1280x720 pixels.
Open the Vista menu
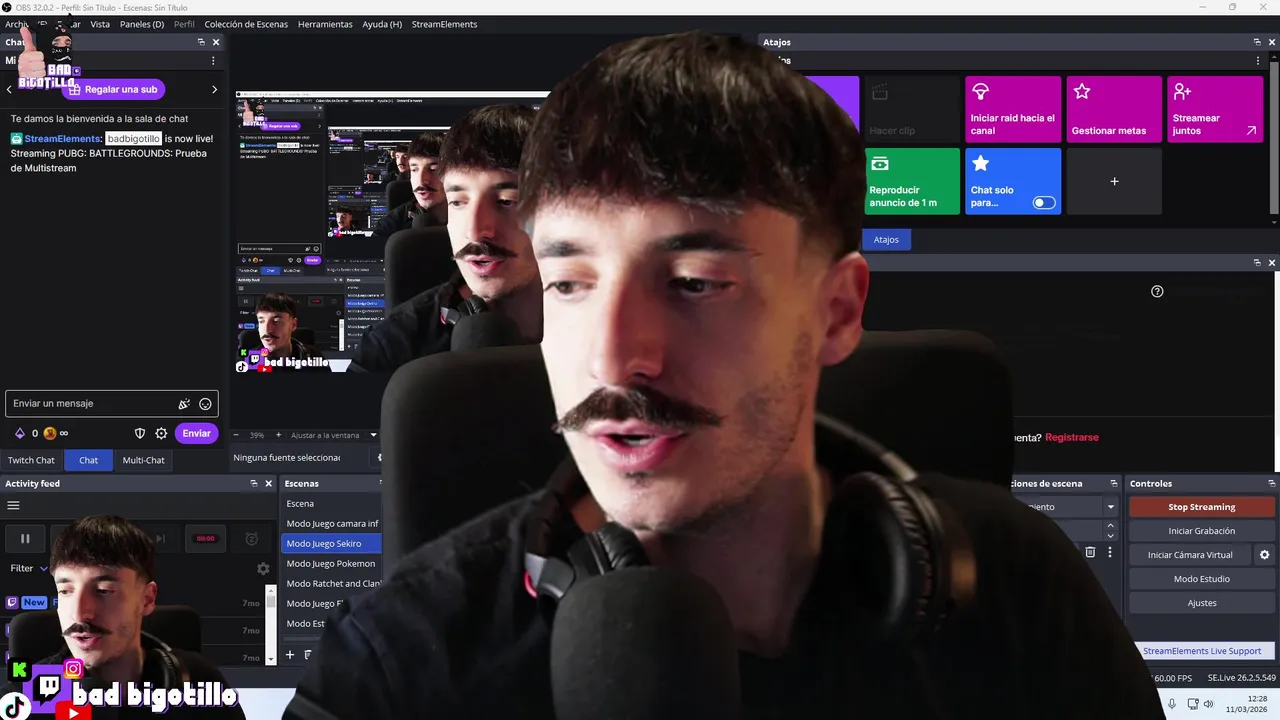(100, 24)
